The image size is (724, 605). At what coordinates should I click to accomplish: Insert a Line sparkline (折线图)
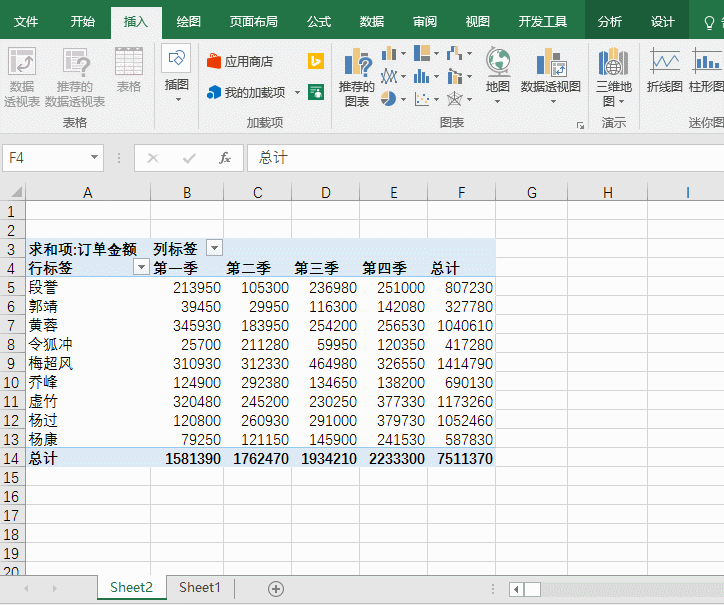[x=664, y=69]
